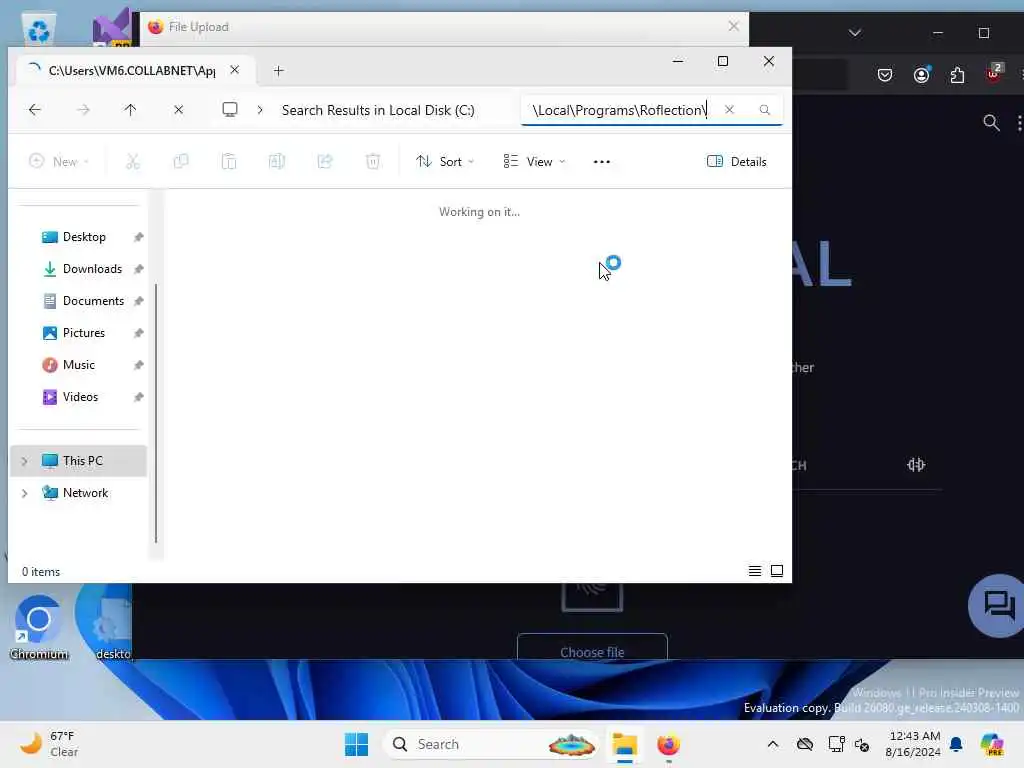Click the navigation pane scrollbar
The width and height of the screenshot is (1024, 768).
point(155,413)
